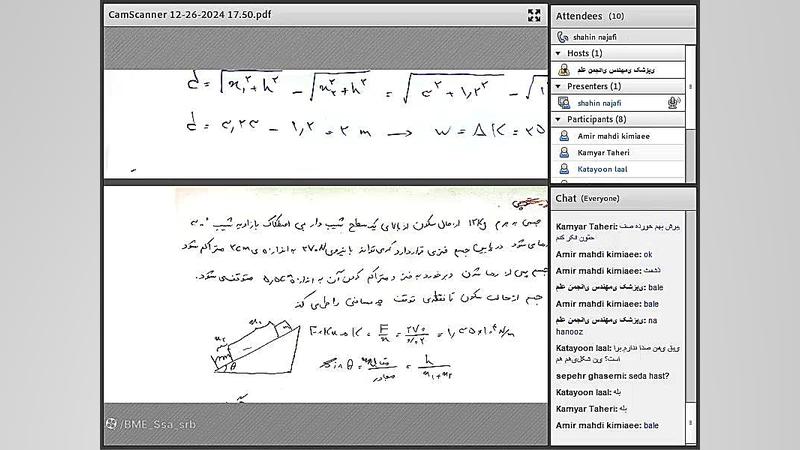Click the avatar icon of Katayoon laal

point(564,169)
